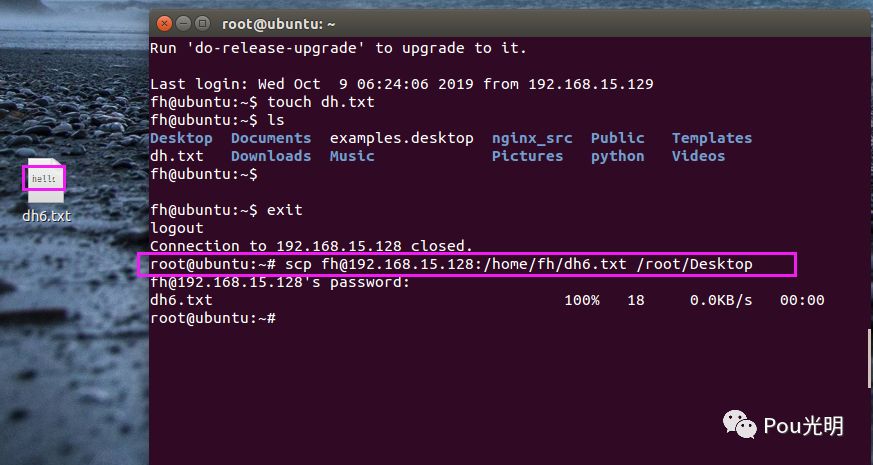The image size is (873, 465).
Task: Maximize the terminal window
Action: click(203, 21)
